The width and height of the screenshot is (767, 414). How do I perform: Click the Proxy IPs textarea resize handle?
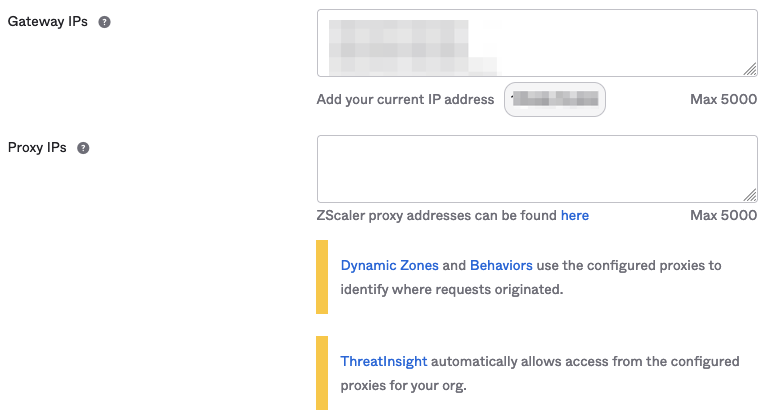click(750, 196)
